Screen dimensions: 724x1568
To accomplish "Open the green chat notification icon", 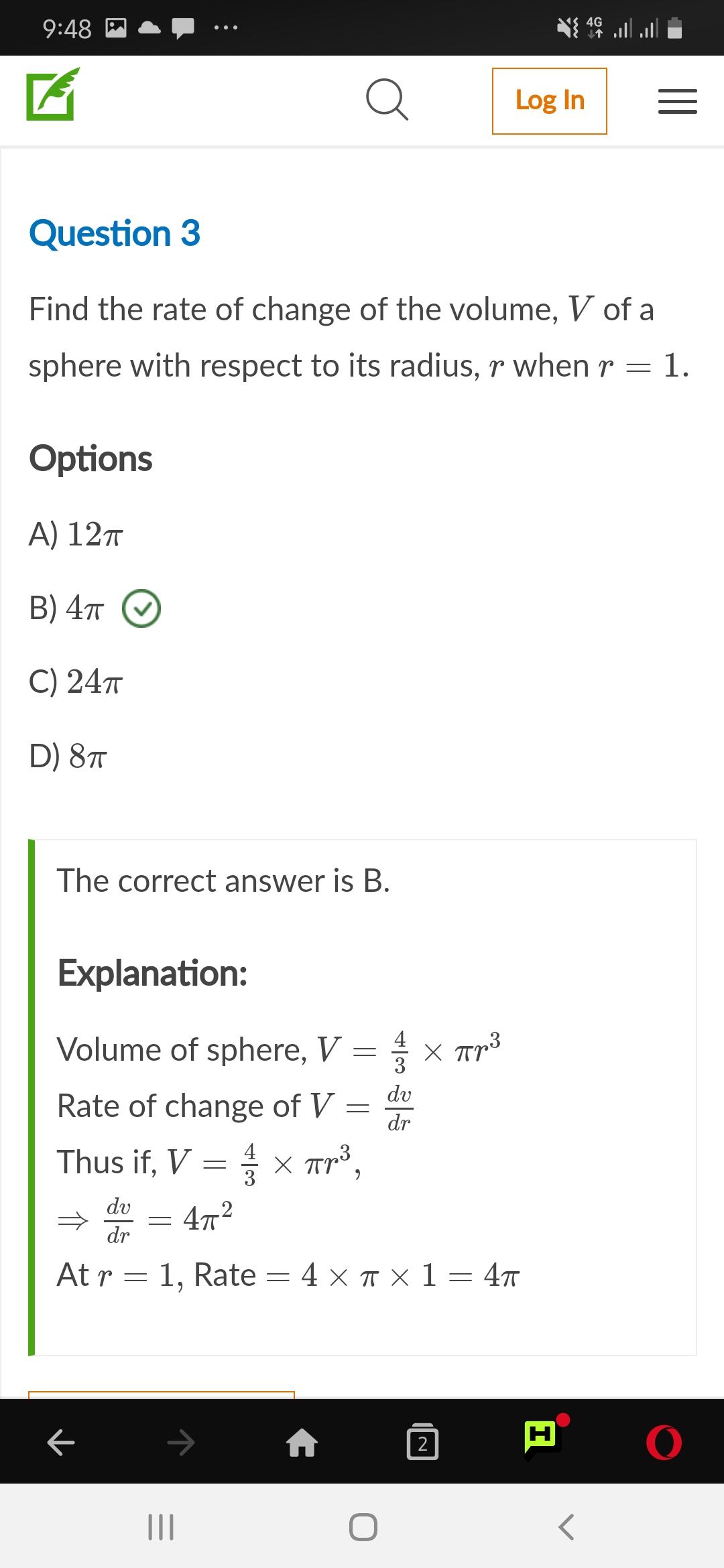I will pyautogui.click(x=544, y=1438).
